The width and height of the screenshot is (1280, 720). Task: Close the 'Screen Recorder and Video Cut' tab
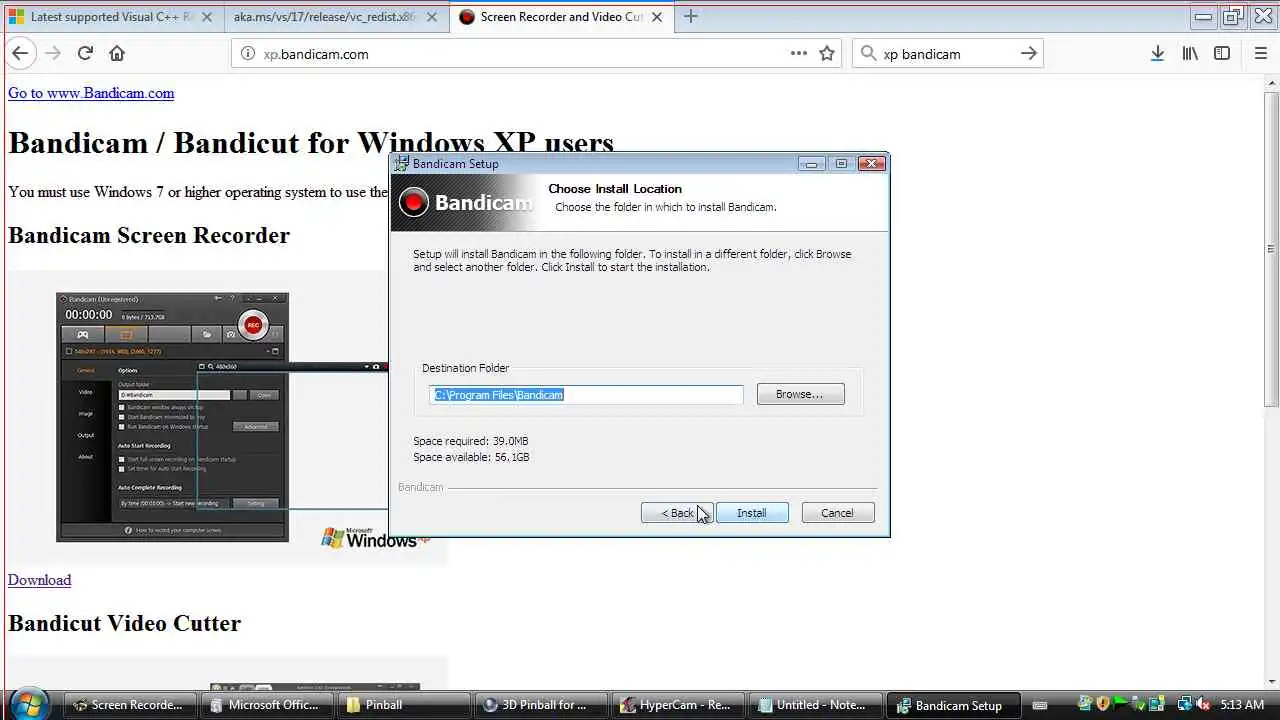tap(657, 17)
